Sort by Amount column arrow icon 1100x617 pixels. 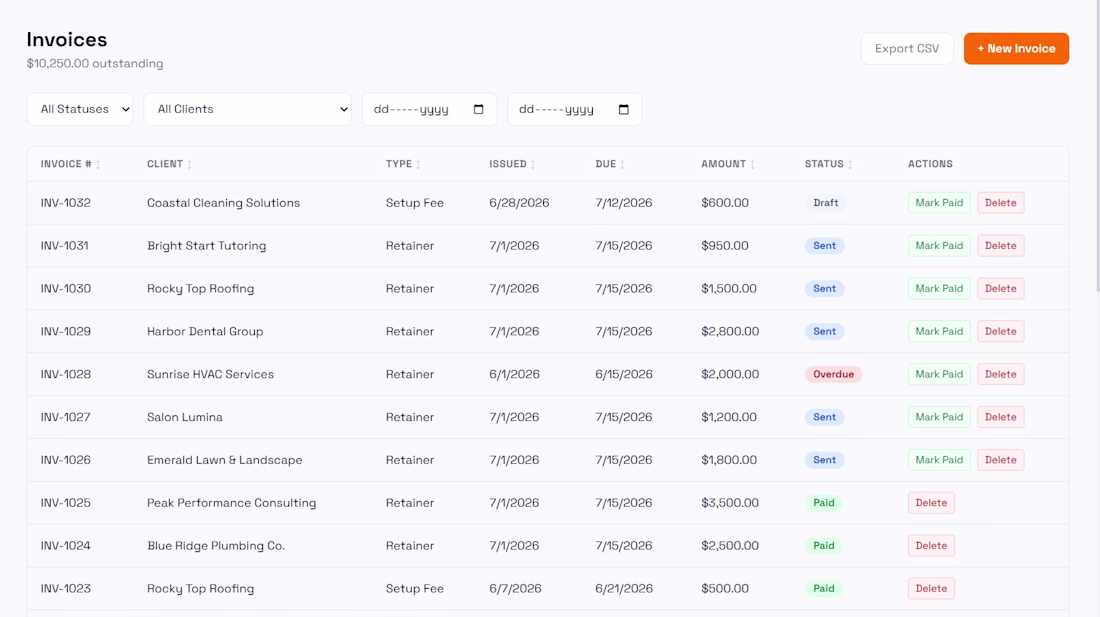753,165
